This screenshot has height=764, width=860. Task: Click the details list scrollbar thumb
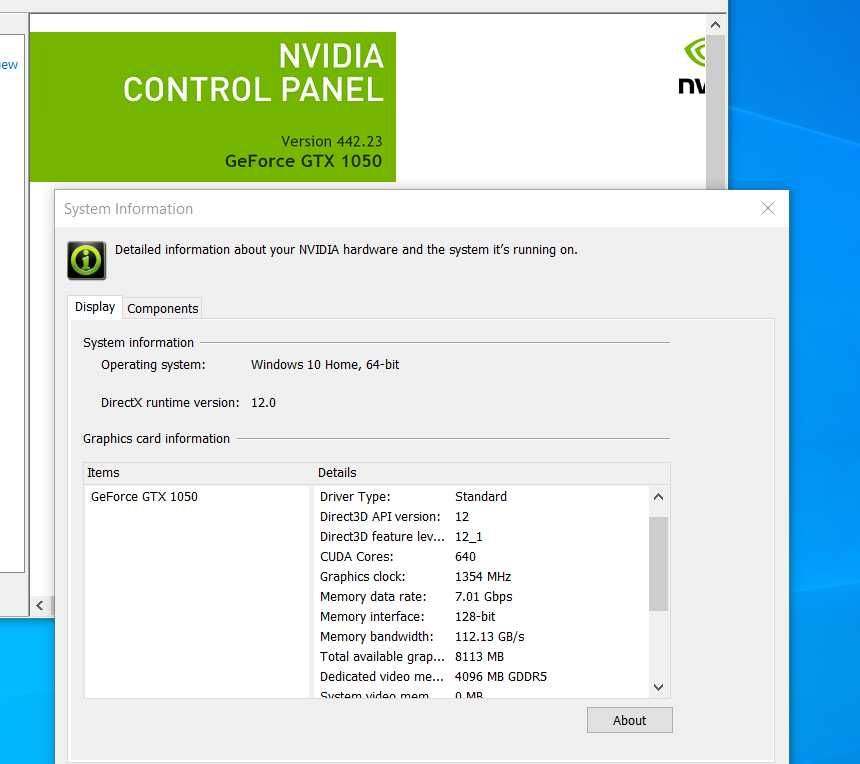(x=658, y=564)
